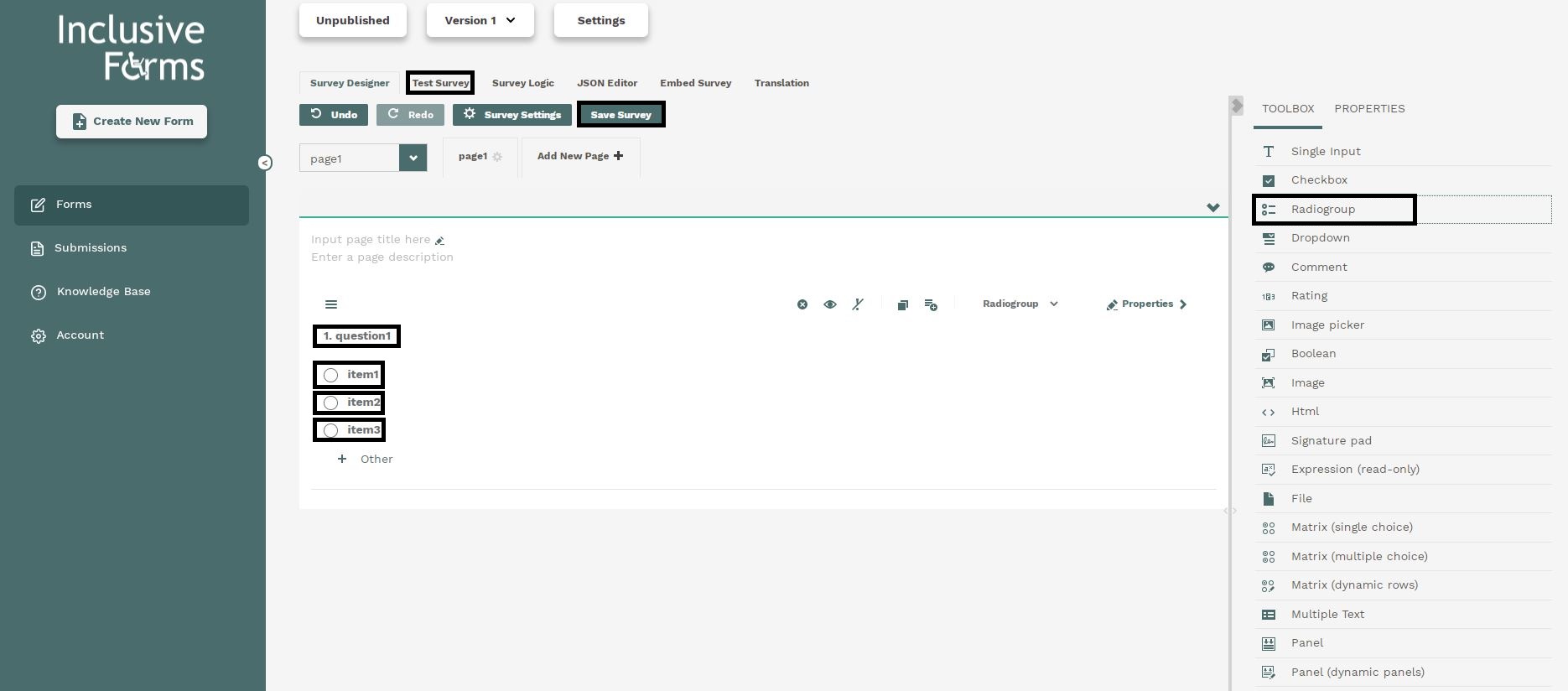The image size is (1568, 691).
Task: Click the page1 tab gear icon
Action: tap(497, 157)
